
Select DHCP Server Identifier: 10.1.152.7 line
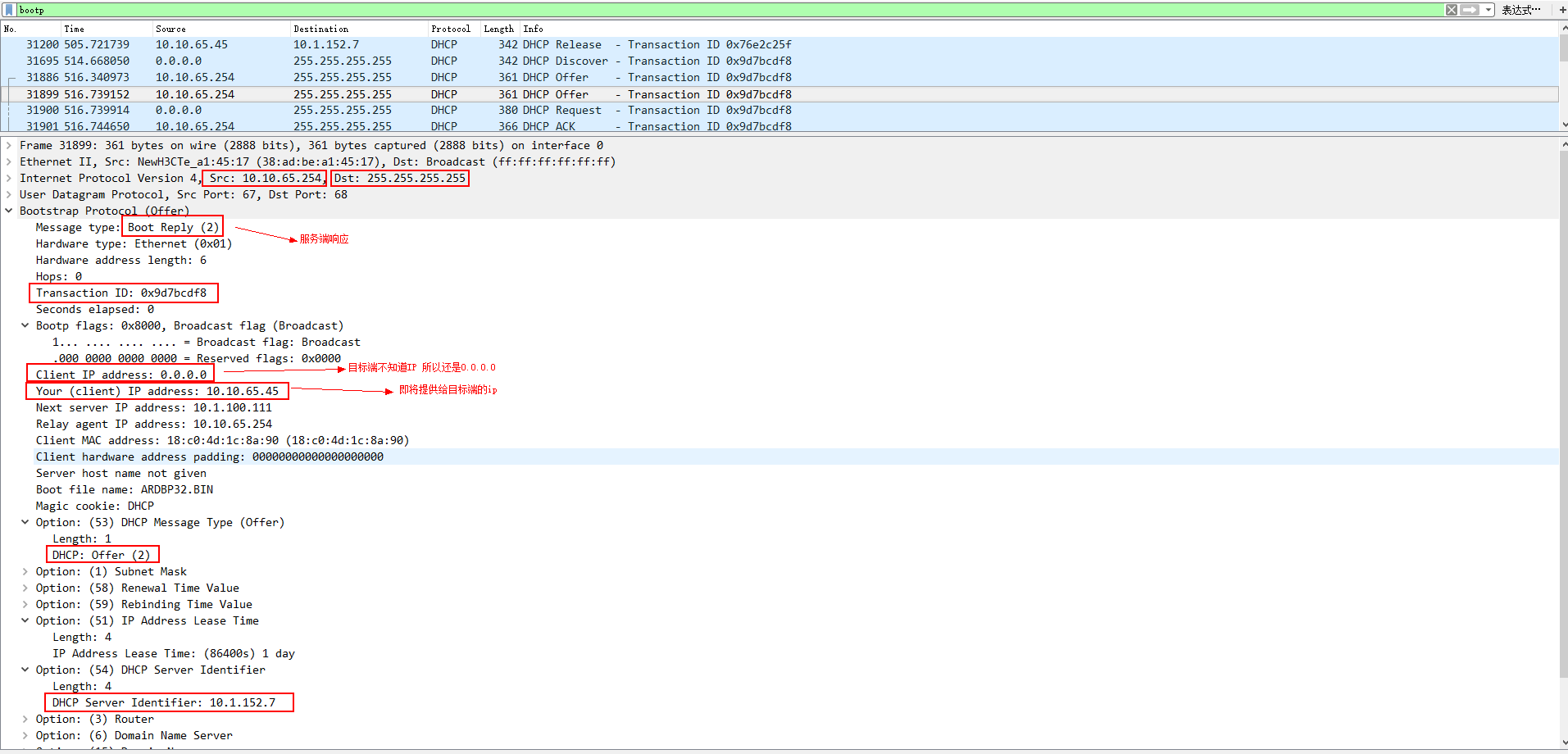point(164,703)
